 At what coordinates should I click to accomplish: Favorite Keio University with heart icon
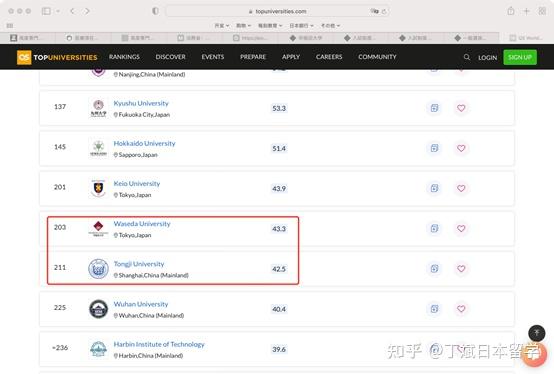pos(461,188)
